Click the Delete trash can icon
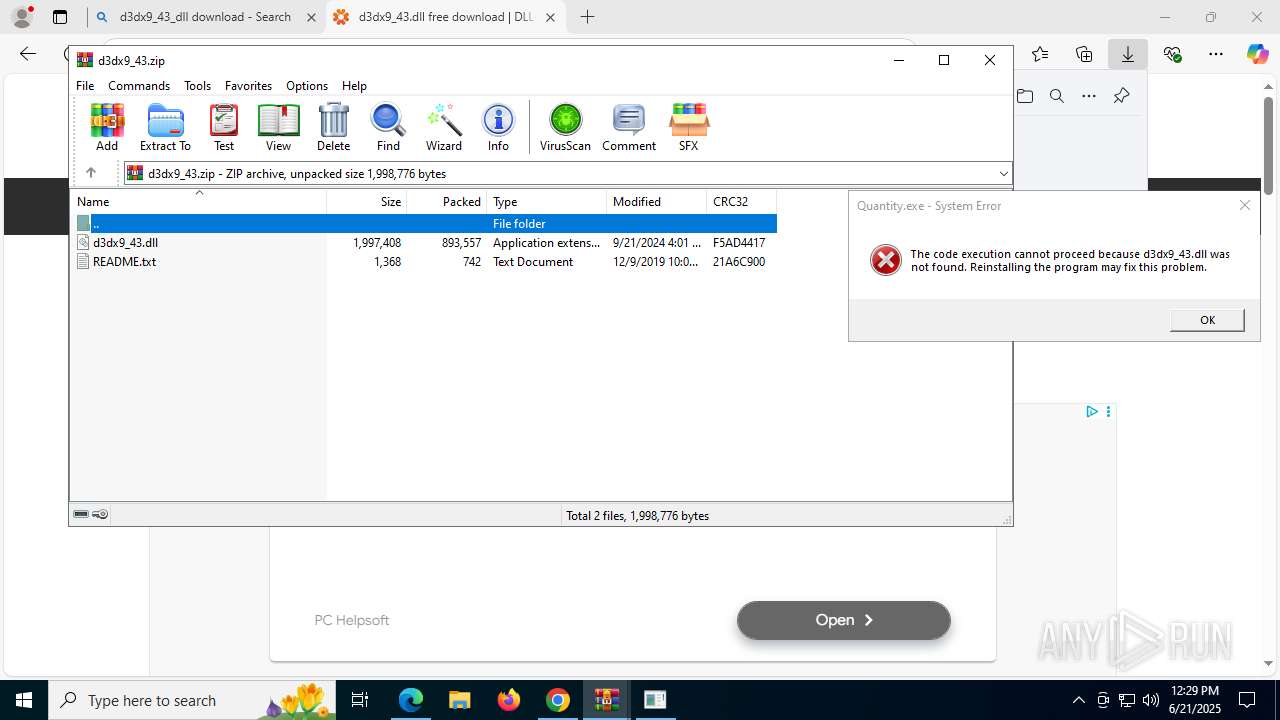This screenshot has width=1280, height=720. (x=333, y=127)
